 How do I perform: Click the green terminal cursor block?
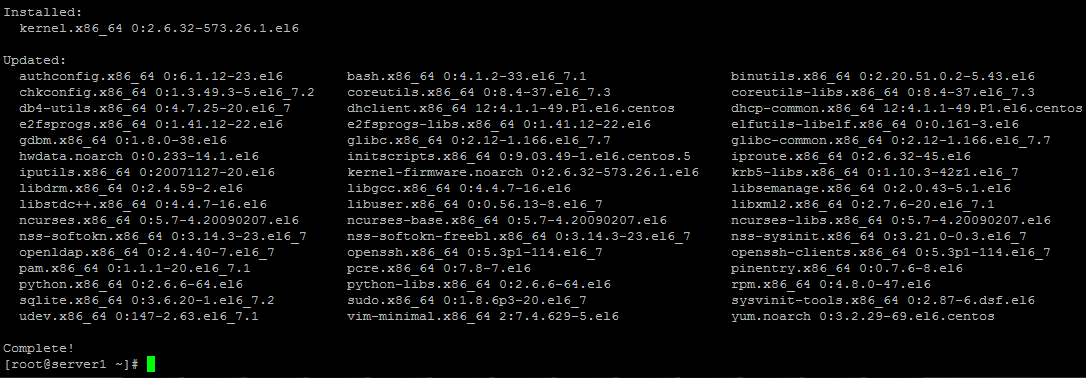(x=151, y=364)
